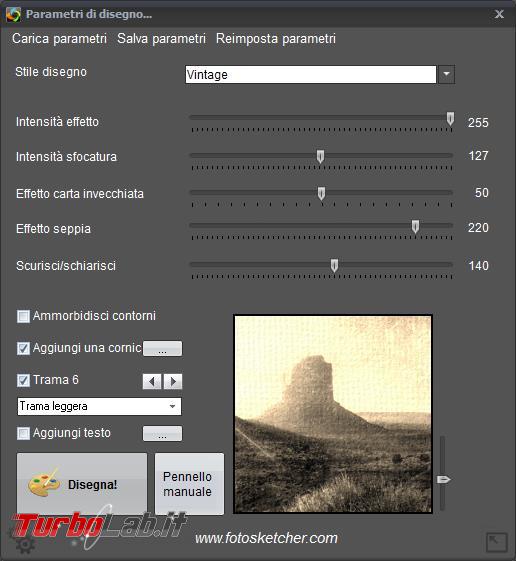Open the www.fotosketcher.com link
The height and width of the screenshot is (561, 516).
(266, 538)
